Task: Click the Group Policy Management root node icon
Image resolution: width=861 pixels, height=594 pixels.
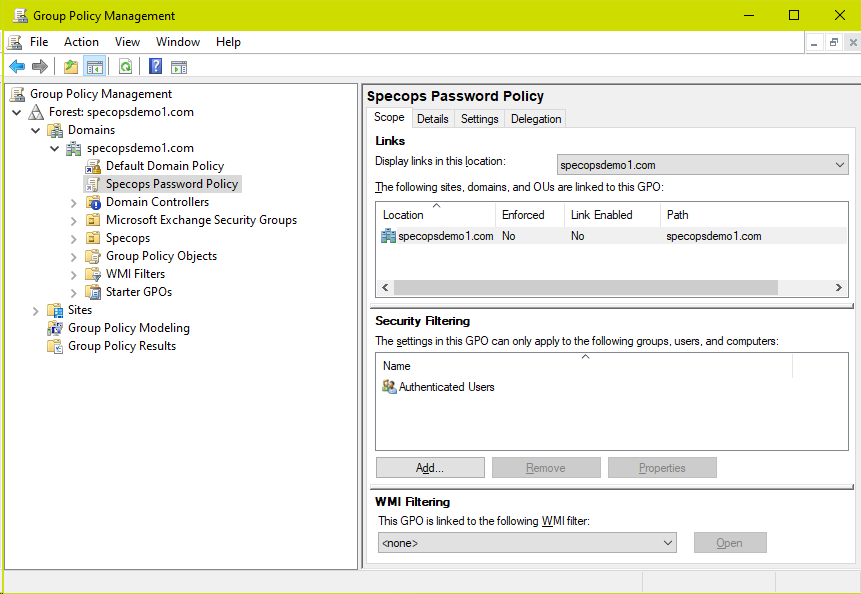Action: (18, 94)
